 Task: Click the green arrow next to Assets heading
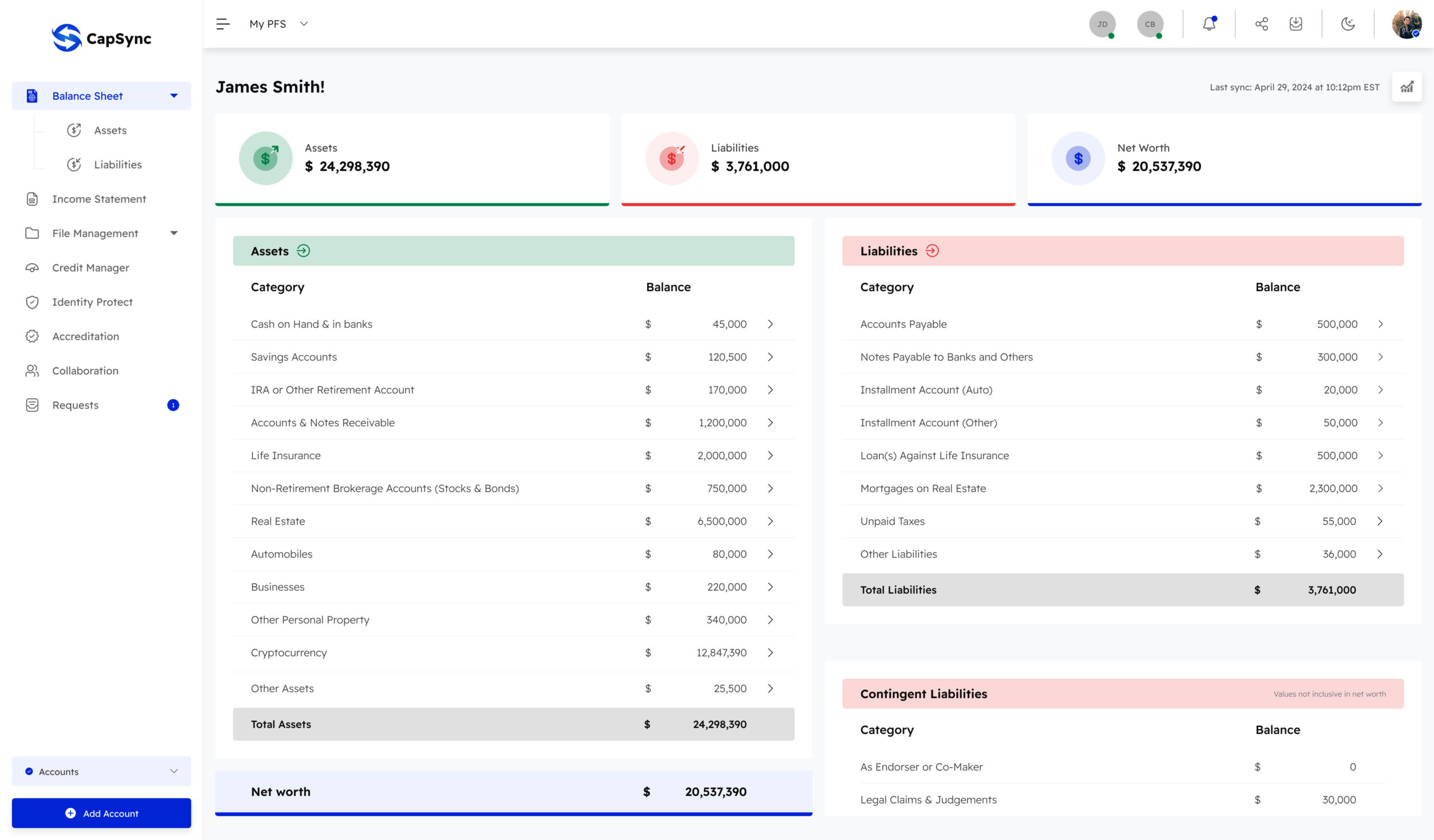coord(303,251)
